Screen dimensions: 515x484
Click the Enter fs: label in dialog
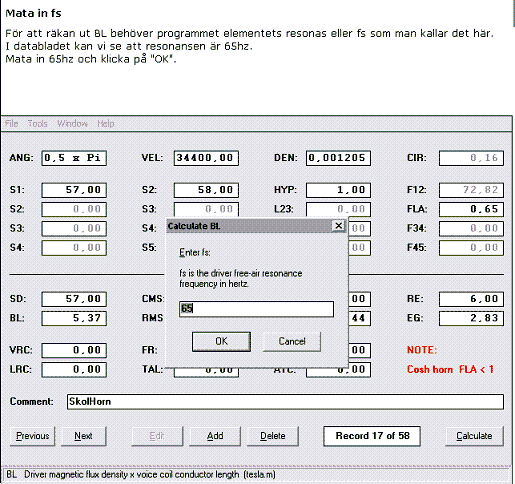point(195,253)
